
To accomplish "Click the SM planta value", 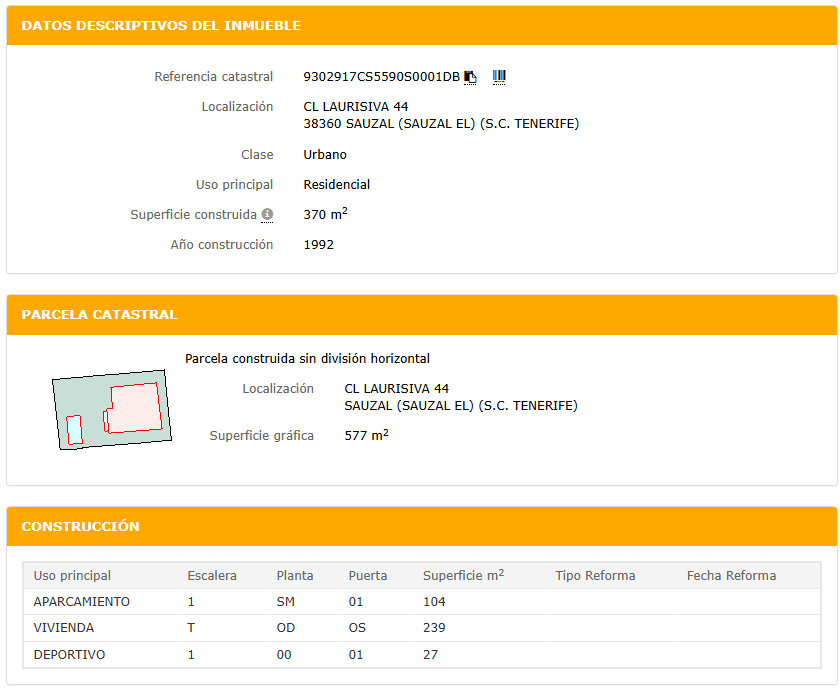I will click(286, 602).
